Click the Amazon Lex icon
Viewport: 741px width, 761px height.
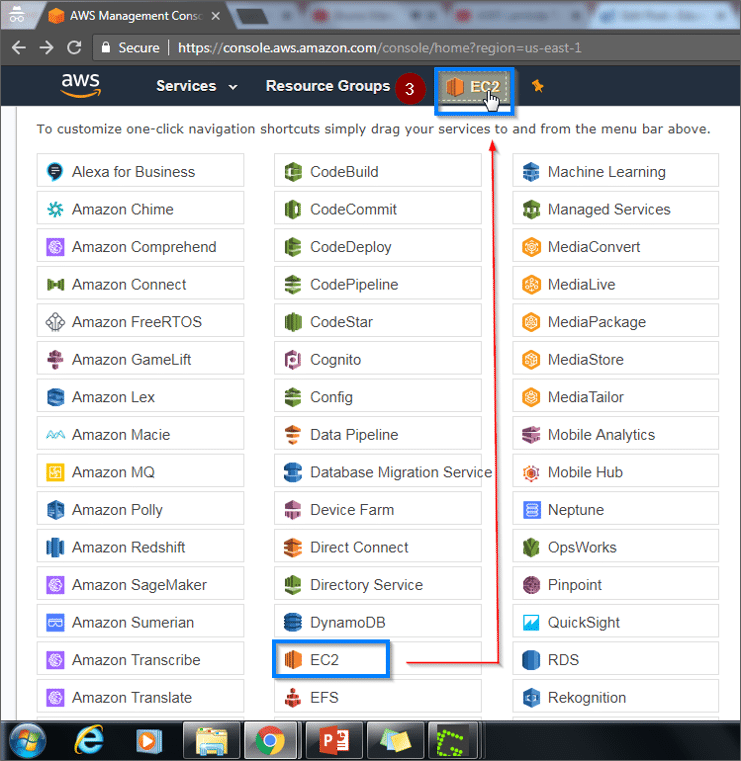point(55,397)
